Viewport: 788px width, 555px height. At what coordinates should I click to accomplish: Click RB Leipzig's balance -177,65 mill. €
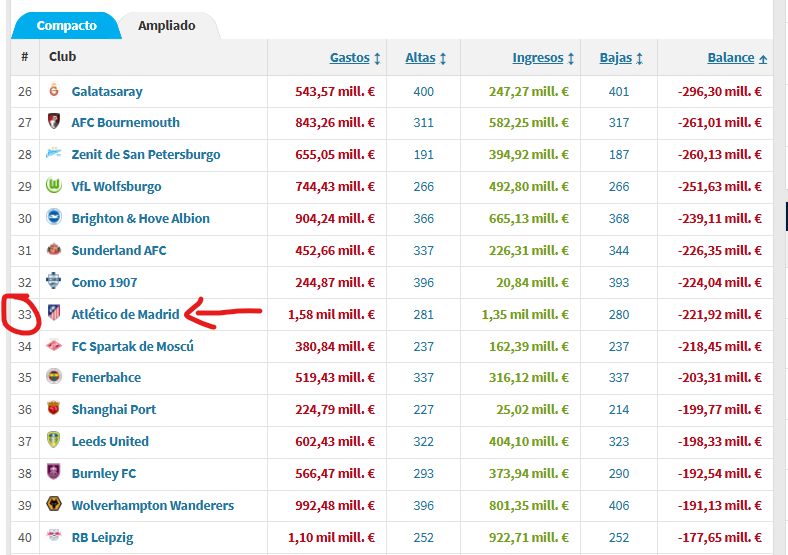[720, 537]
